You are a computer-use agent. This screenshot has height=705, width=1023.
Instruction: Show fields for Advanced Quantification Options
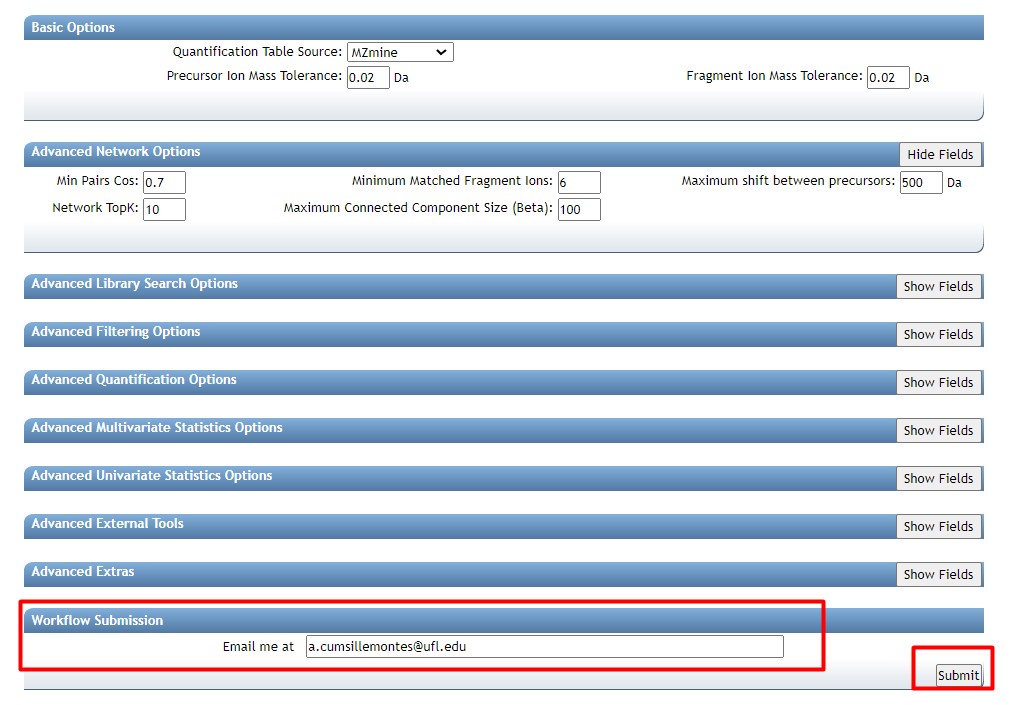[x=938, y=382]
